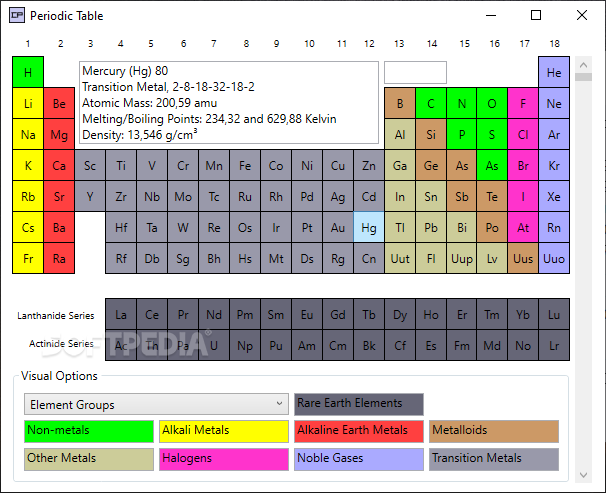Select the Gallium (Ga) element
The image size is (606, 493).
tap(400, 165)
